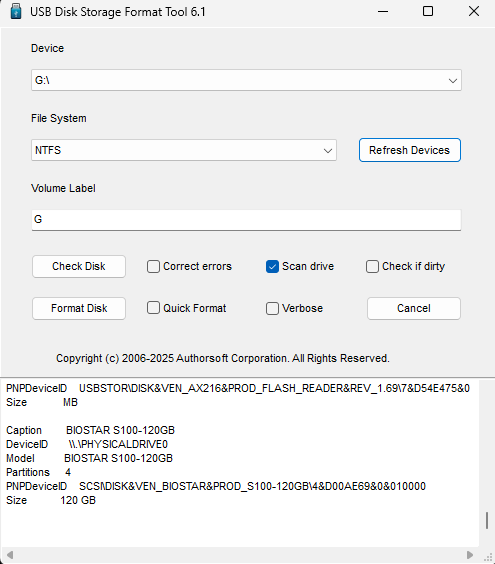Click the USB drive app icon in title bar
The width and height of the screenshot is (495, 564).
pos(15,12)
